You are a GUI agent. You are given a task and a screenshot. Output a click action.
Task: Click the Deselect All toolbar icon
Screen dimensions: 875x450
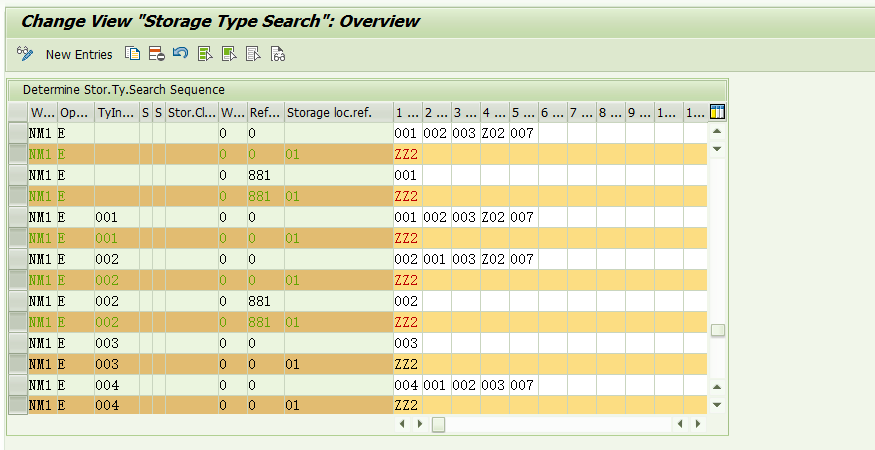tap(253, 54)
